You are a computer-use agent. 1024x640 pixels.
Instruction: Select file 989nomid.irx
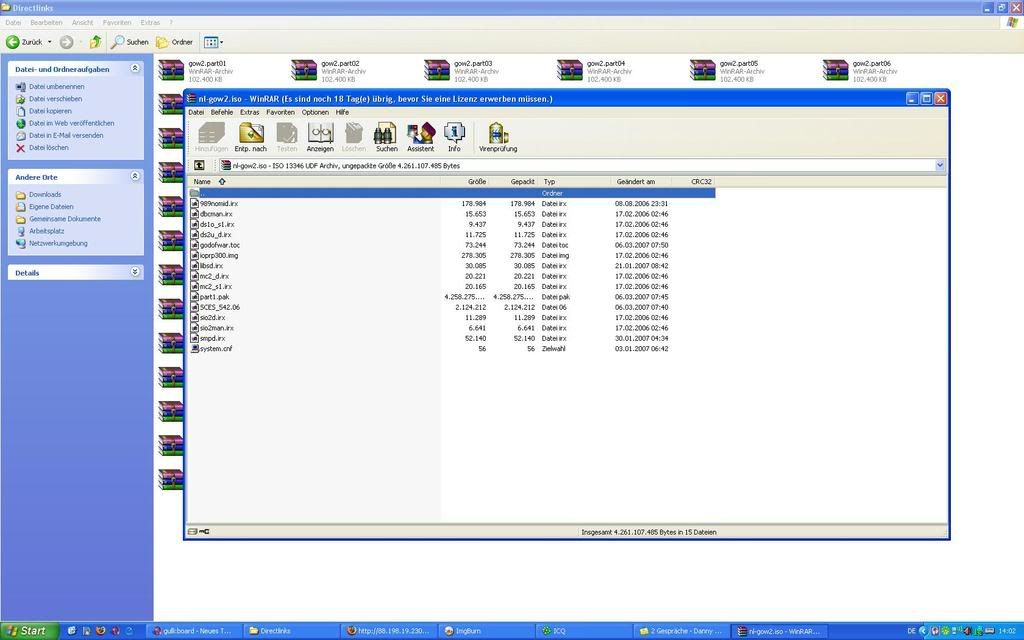tap(219, 204)
